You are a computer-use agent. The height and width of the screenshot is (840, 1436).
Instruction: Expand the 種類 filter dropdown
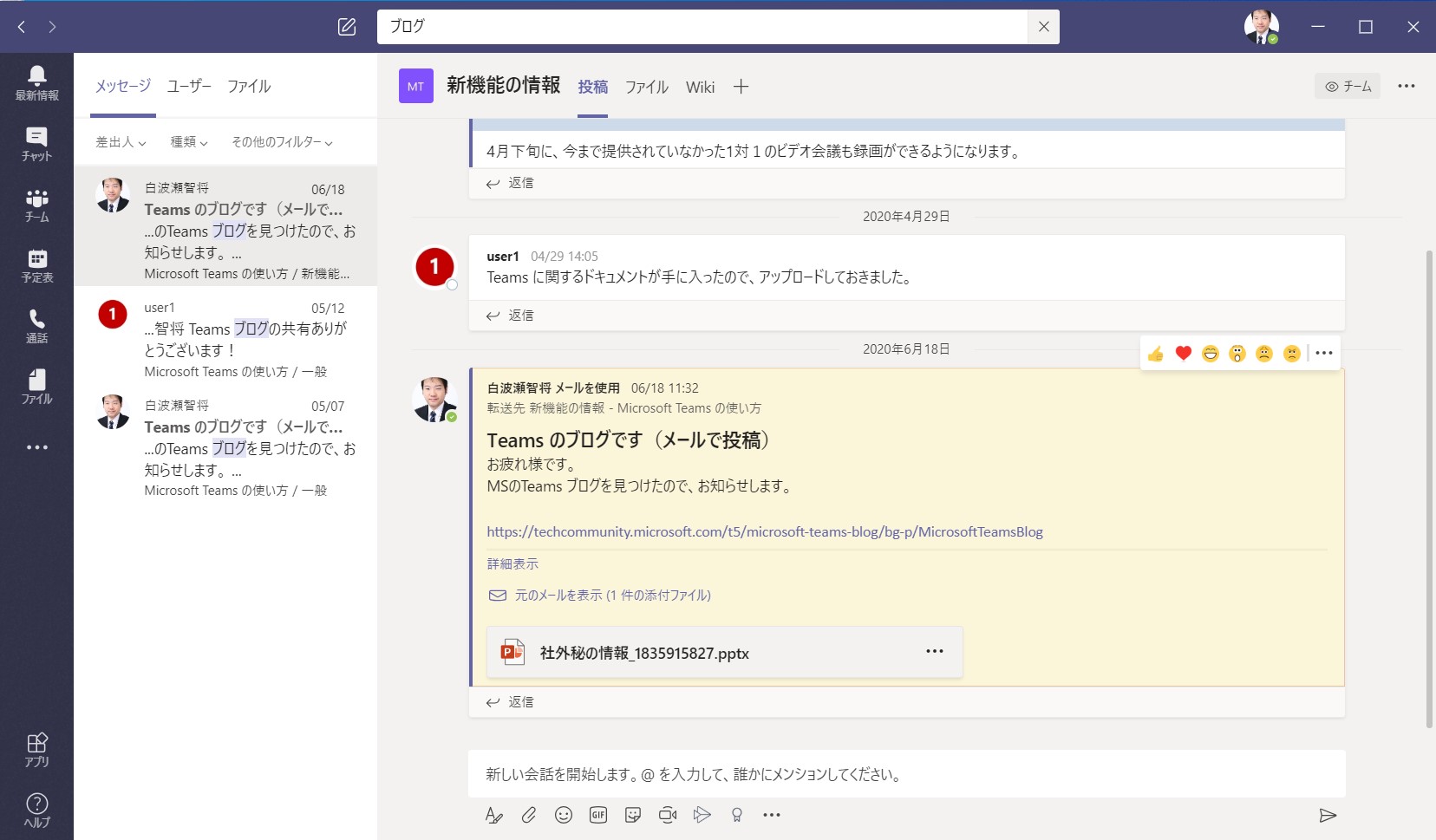tap(189, 142)
